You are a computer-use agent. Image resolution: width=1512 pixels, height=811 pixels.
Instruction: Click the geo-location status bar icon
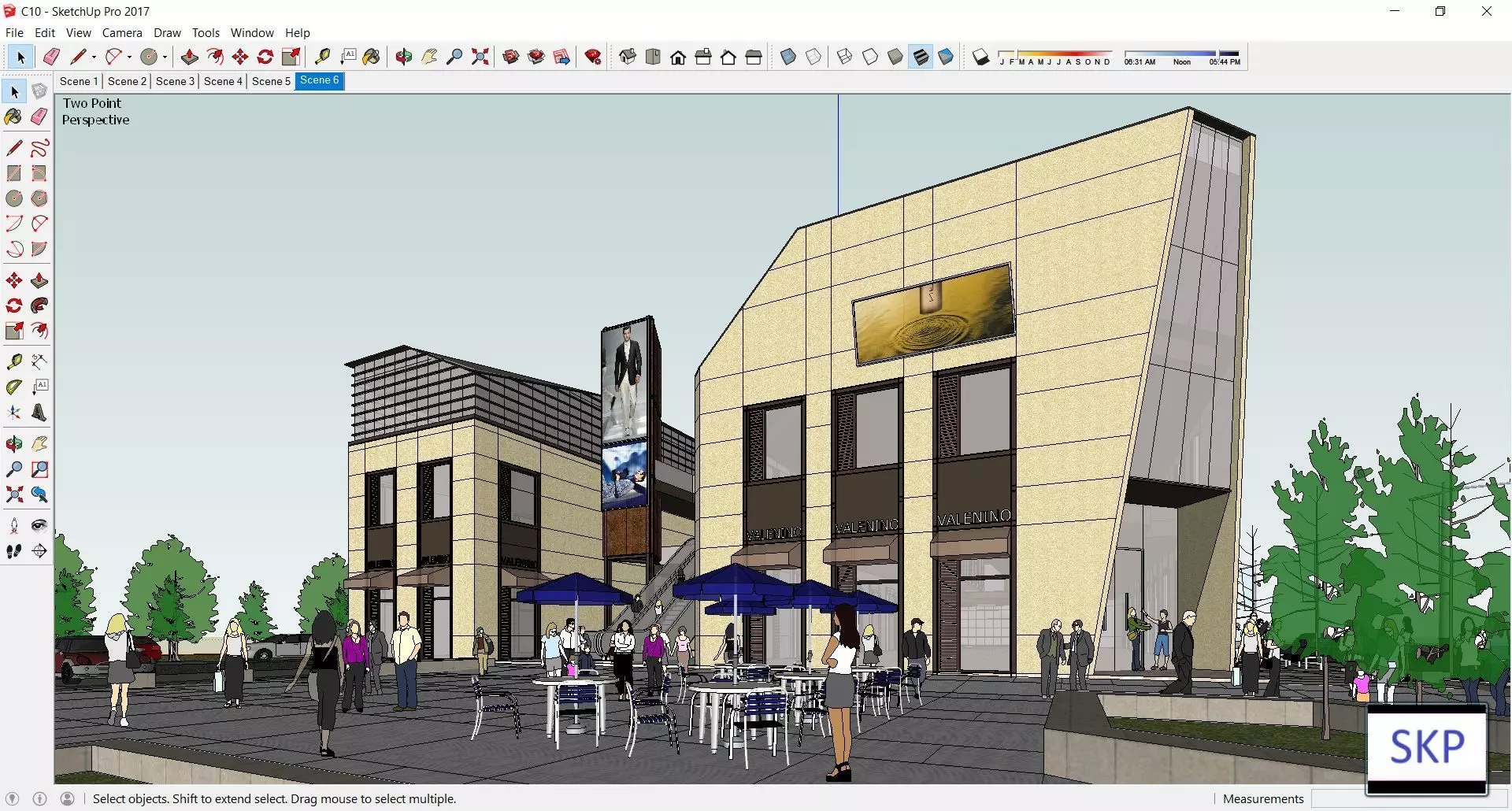click(12, 798)
